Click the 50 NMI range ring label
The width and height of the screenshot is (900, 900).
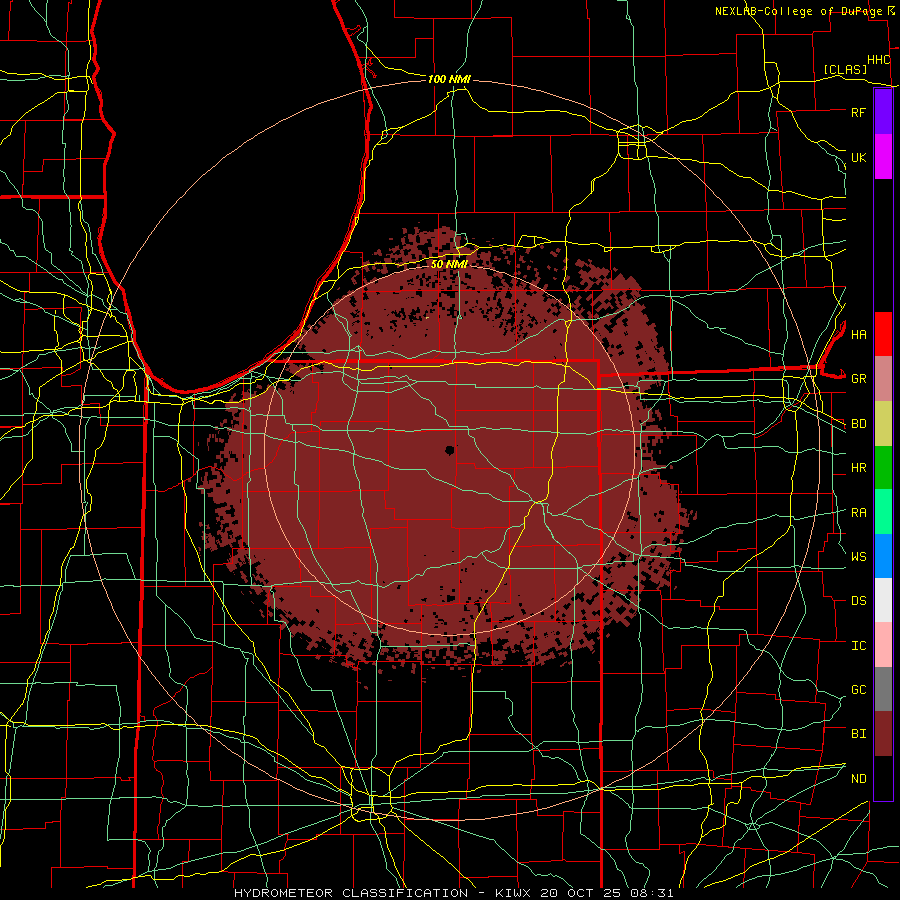pos(449,264)
